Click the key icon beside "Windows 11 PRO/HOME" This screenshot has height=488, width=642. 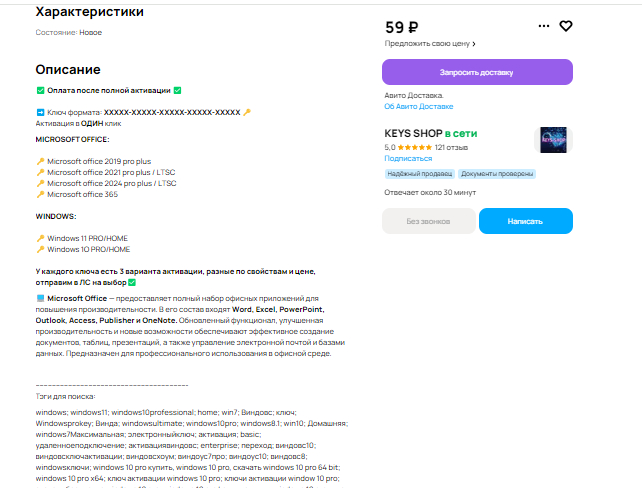(41, 238)
